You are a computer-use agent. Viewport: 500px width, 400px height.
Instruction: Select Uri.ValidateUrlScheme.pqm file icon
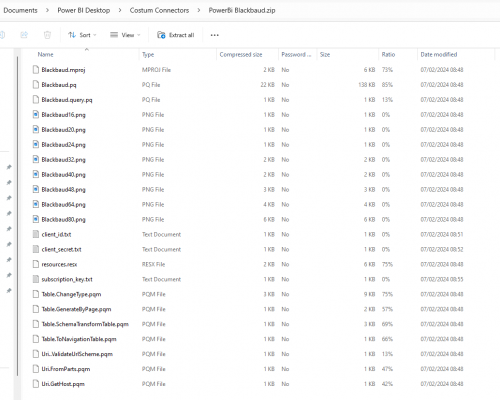tap(36, 354)
